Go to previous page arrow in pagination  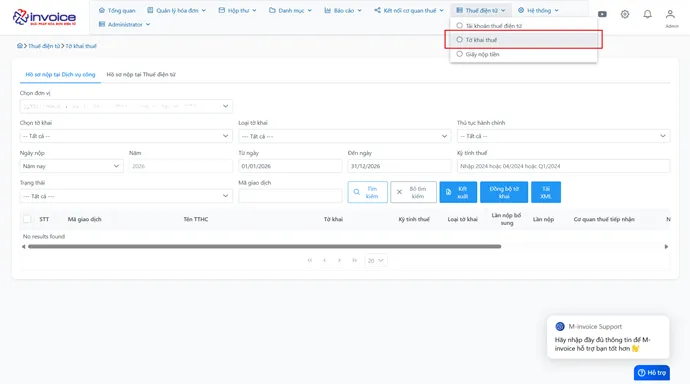click(x=324, y=260)
